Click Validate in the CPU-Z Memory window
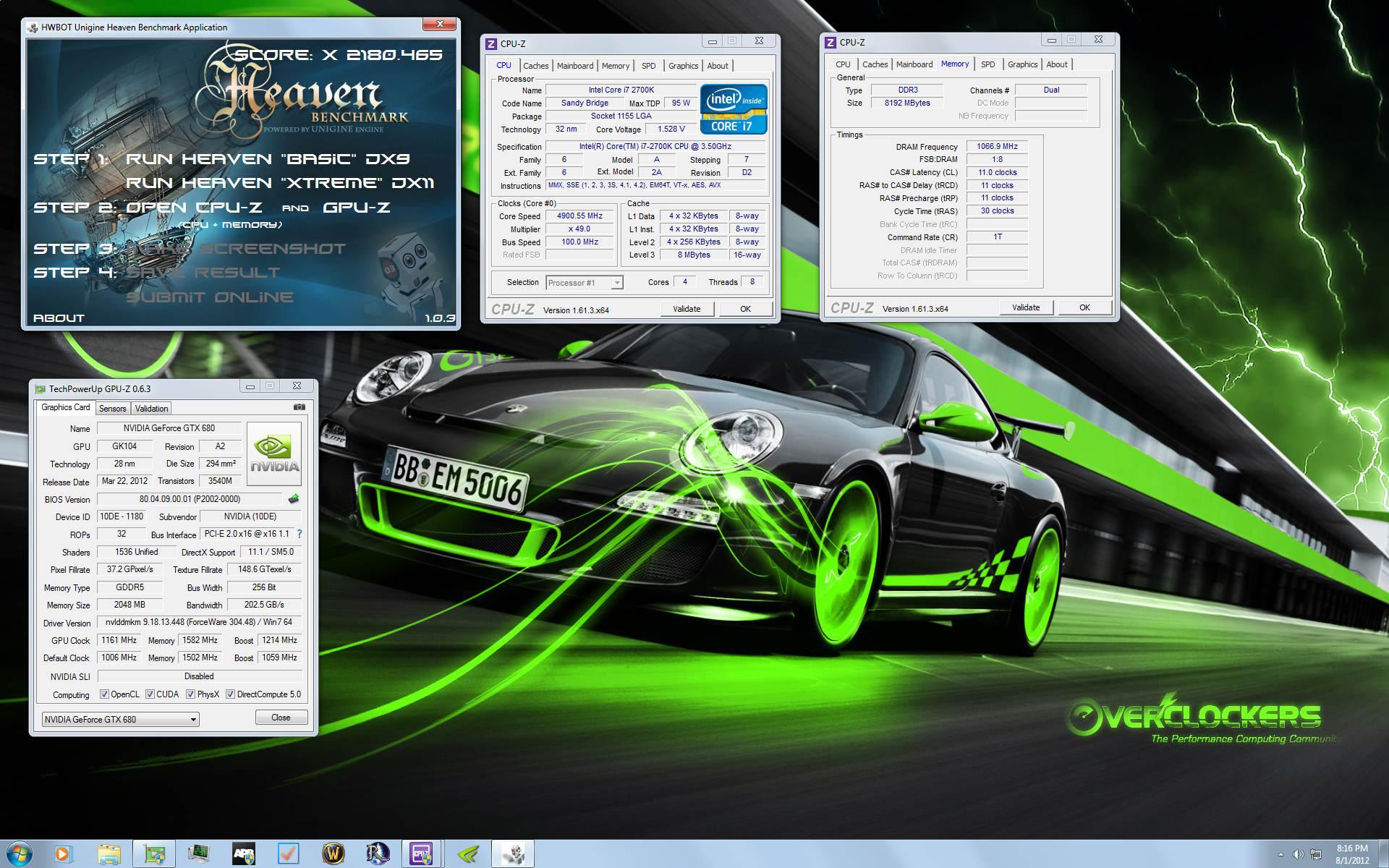 click(1026, 307)
